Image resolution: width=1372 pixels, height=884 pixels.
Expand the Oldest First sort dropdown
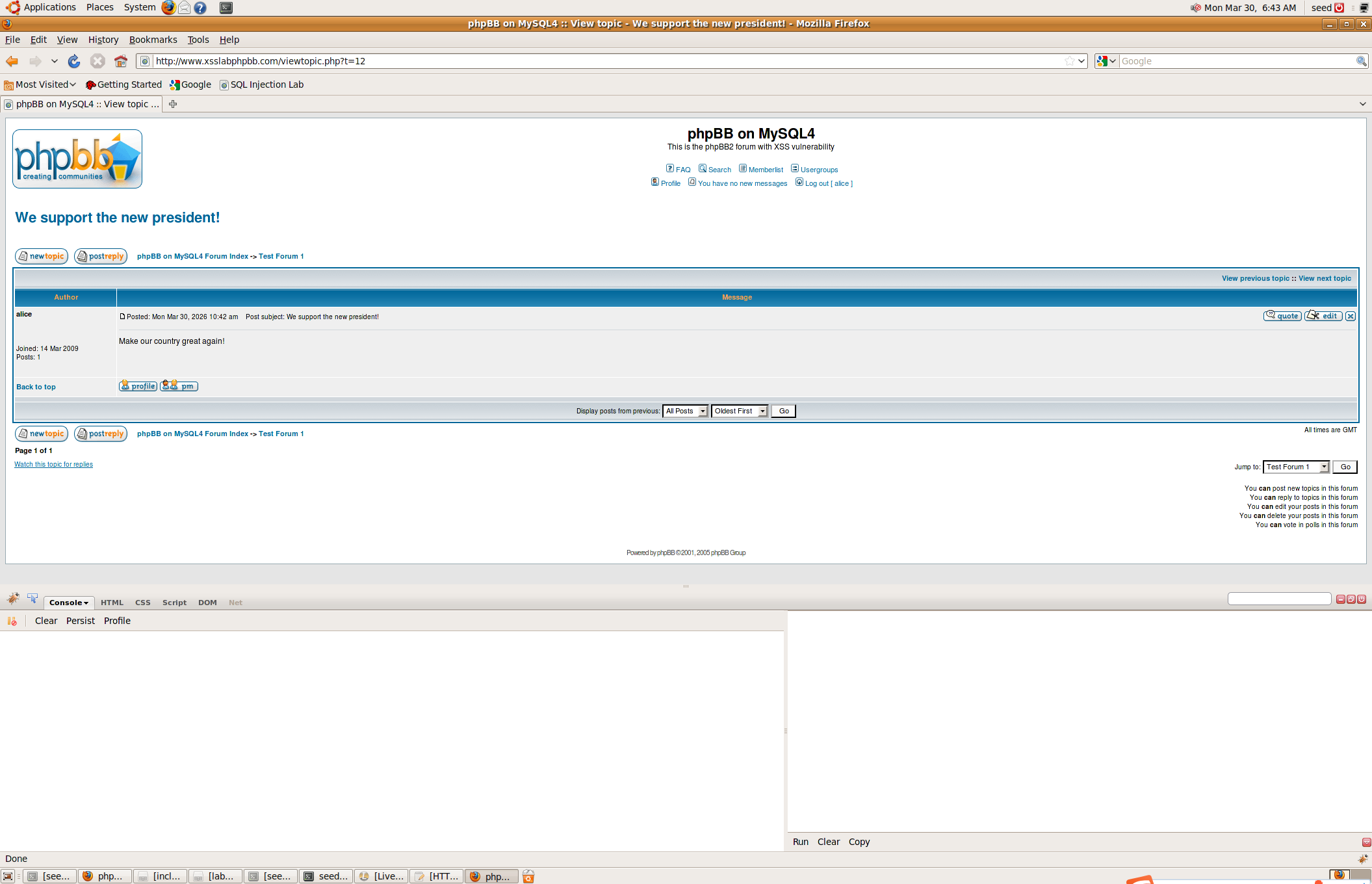click(740, 411)
